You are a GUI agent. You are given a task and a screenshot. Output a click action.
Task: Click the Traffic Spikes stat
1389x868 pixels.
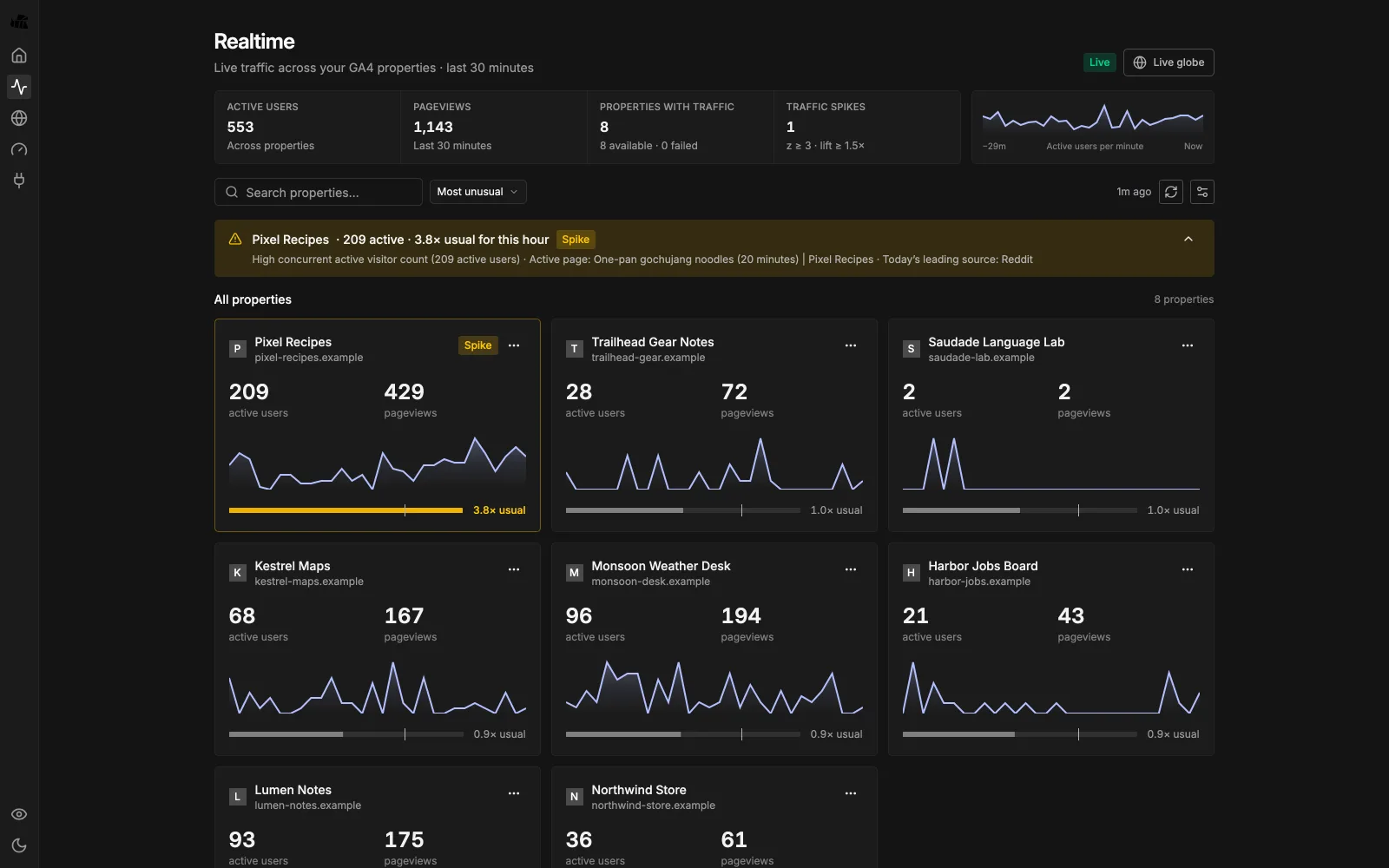click(x=866, y=127)
